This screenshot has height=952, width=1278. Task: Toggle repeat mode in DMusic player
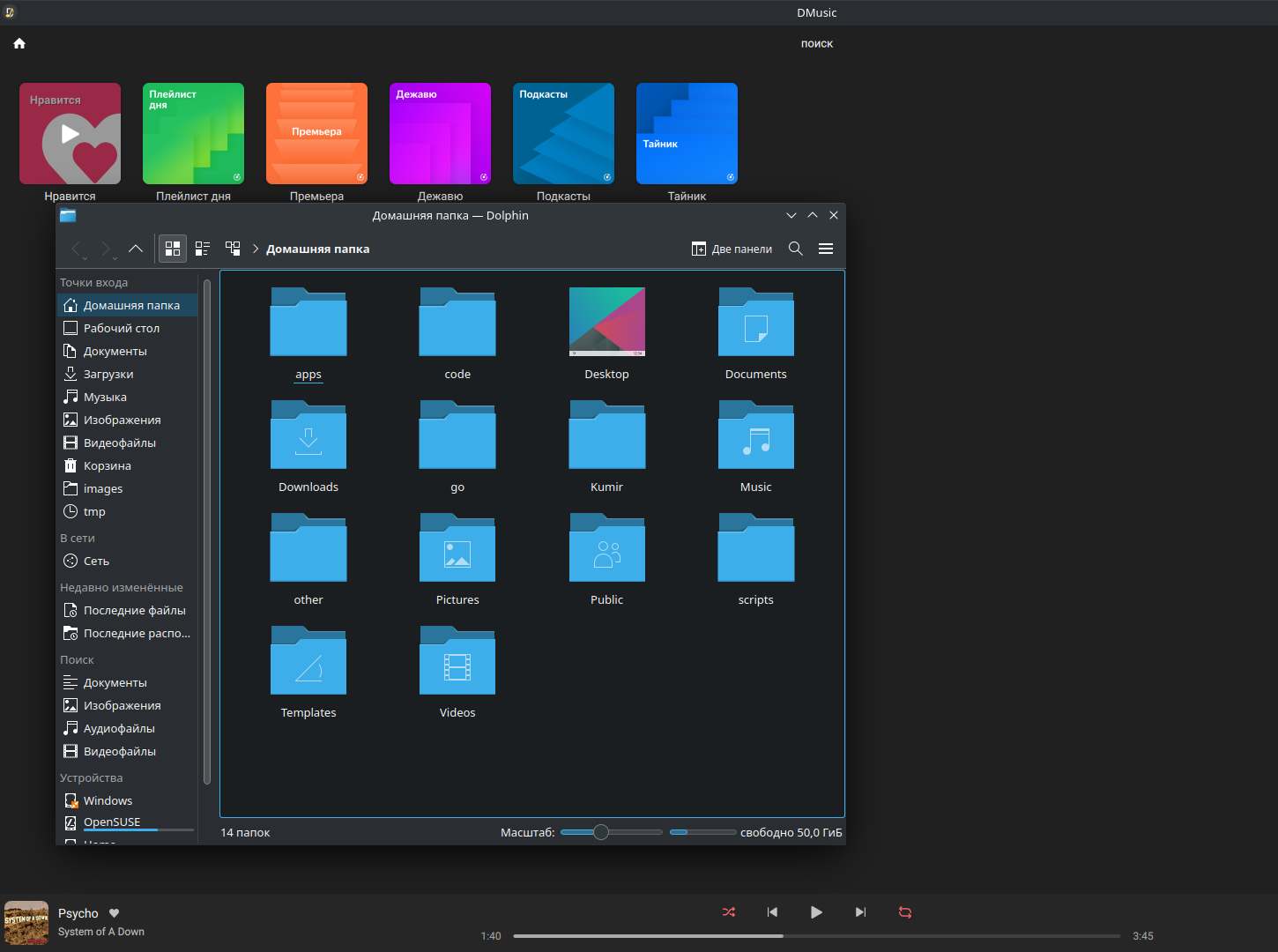(x=905, y=912)
